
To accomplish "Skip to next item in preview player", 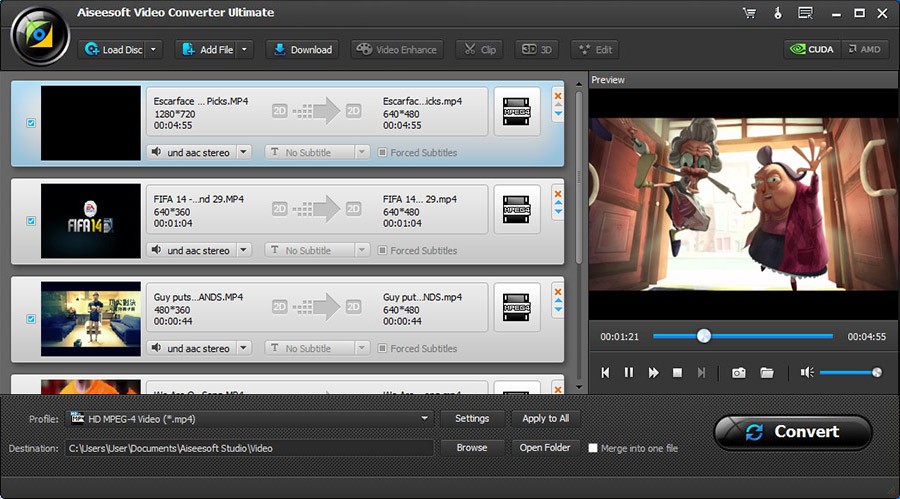I will pos(701,373).
